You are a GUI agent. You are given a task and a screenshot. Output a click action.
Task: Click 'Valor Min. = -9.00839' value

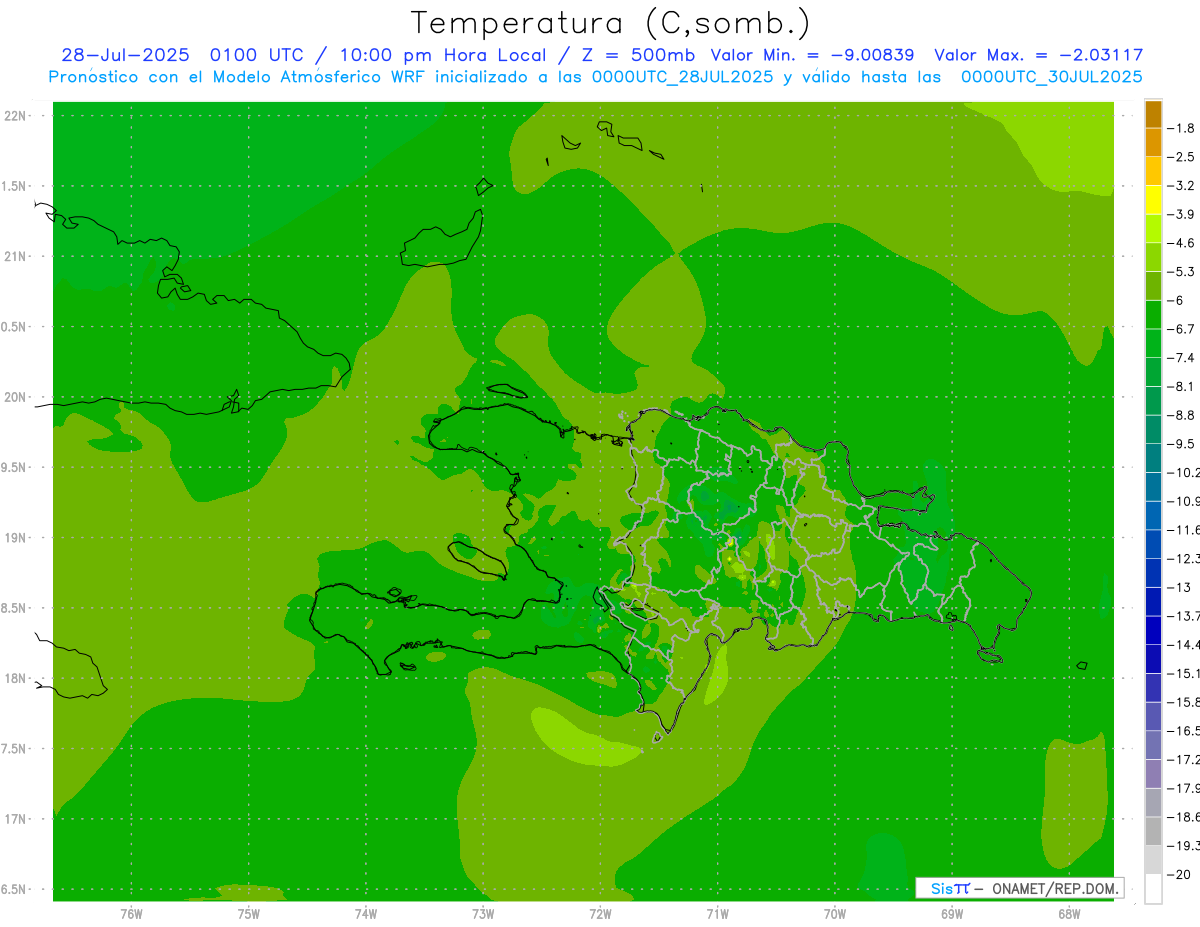pos(812,55)
